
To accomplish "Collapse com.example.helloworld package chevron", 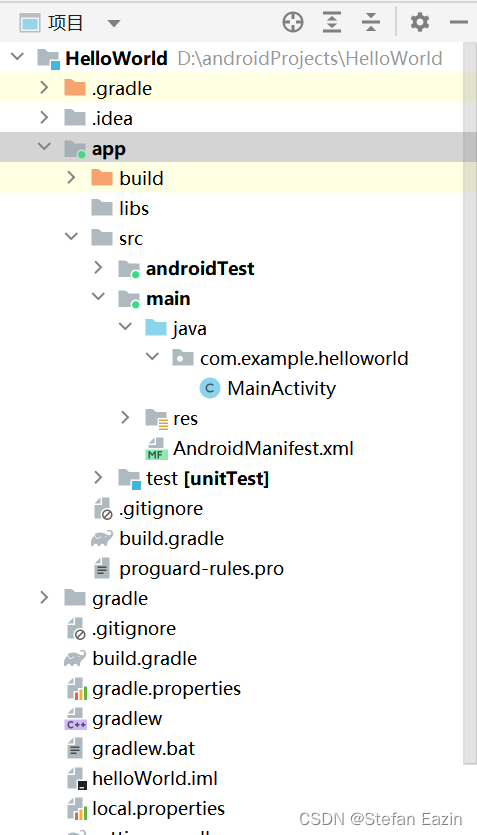I will [x=153, y=356].
